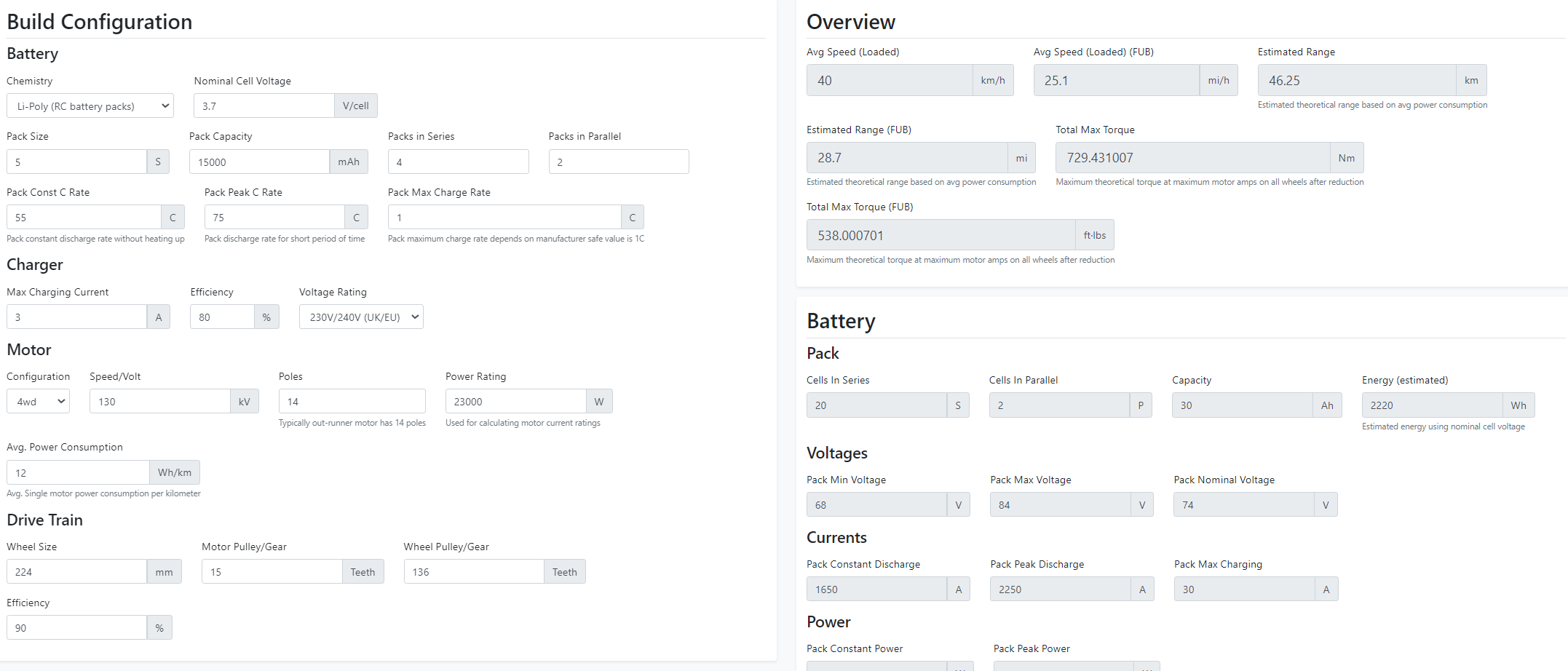Viewport: 1568px width, 671px height.
Task: Focus the Pack Size field
Action: click(76, 162)
